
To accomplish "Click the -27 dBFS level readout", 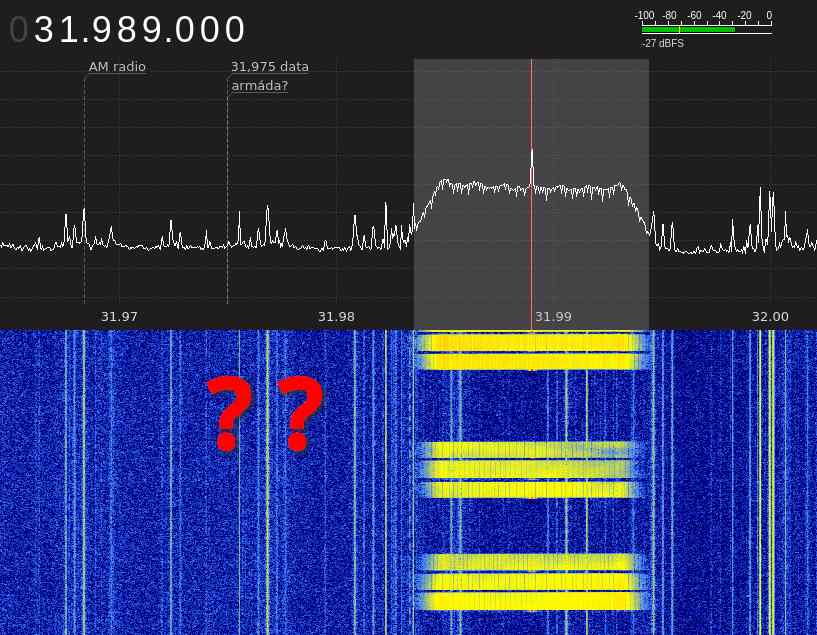I will (x=662, y=44).
